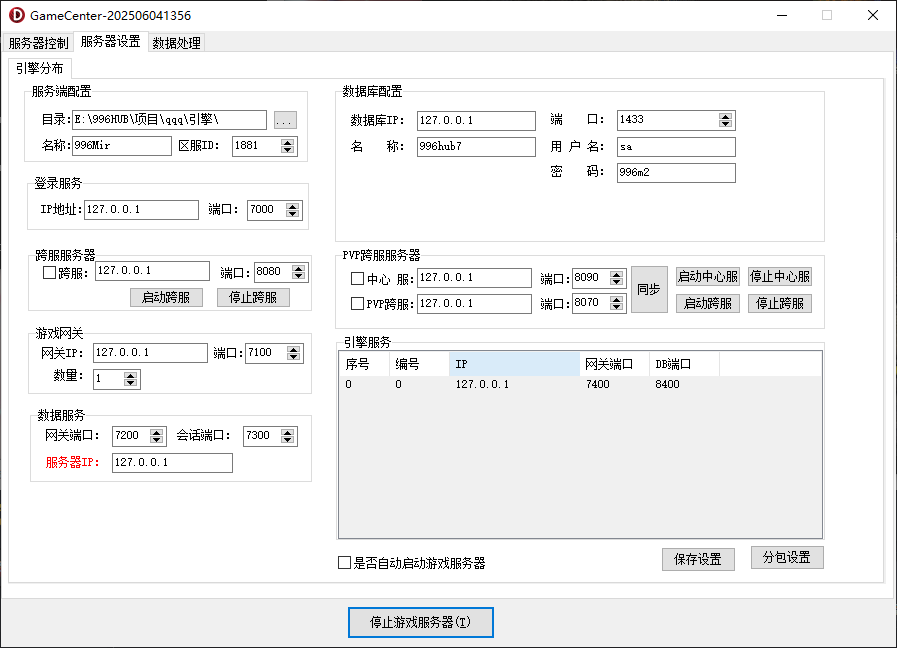This screenshot has height=648, width=897.
Task: Click the 登录服务 IP地址 field
Action: click(141, 210)
